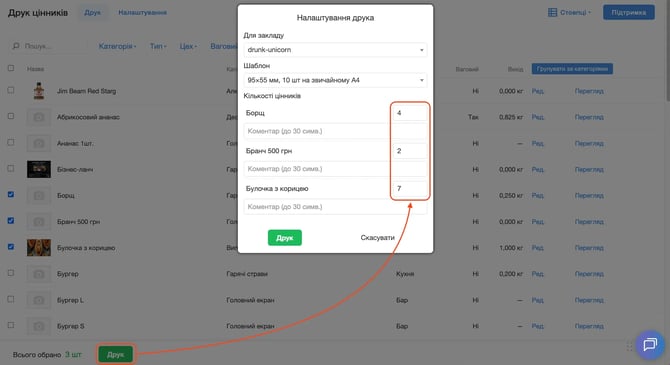Uncheck the Булочка з корицею checkbox
The image size is (670, 365).
pyautogui.click(x=11, y=247)
